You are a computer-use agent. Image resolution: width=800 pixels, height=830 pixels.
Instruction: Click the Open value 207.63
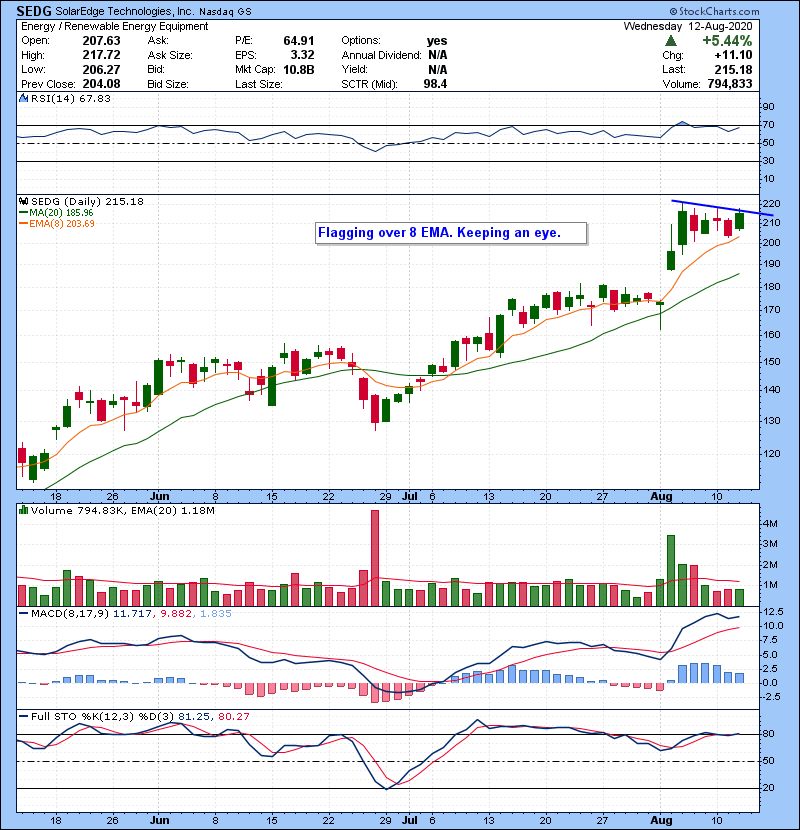pos(101,41)
